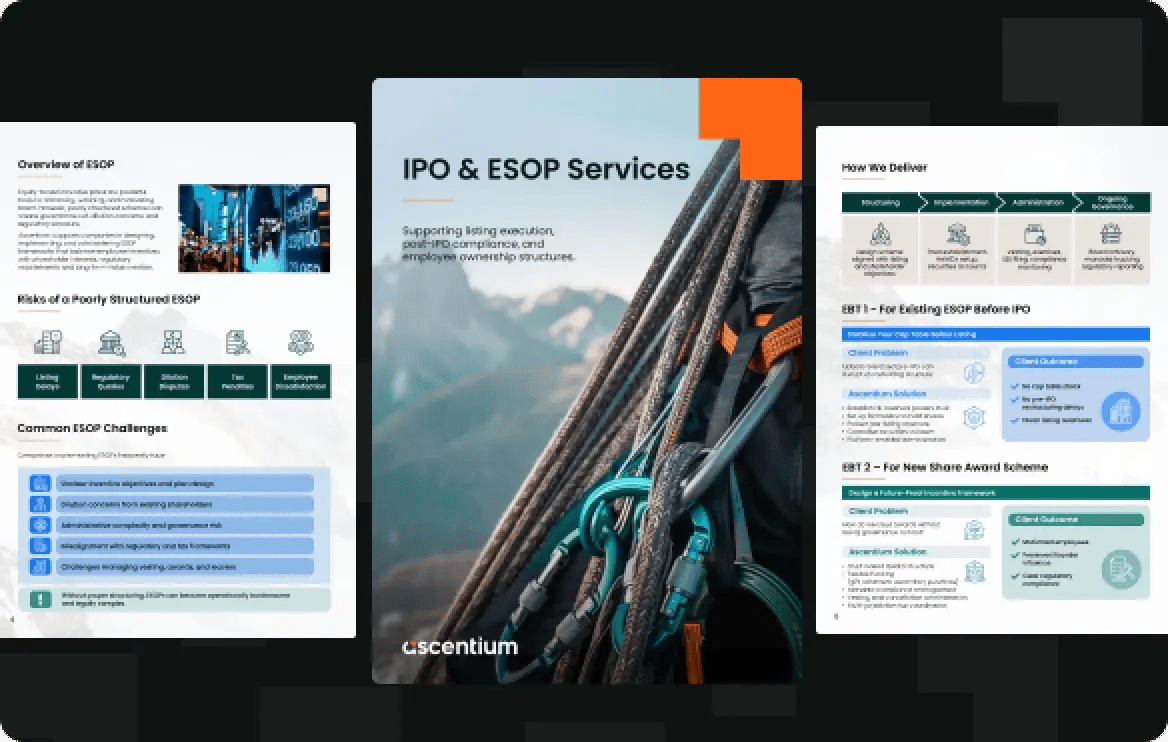The image size is (1168, 742).
Task: Click the cover subtitle about listing execution
Action: pyautogui.click(x=489, y=244)
